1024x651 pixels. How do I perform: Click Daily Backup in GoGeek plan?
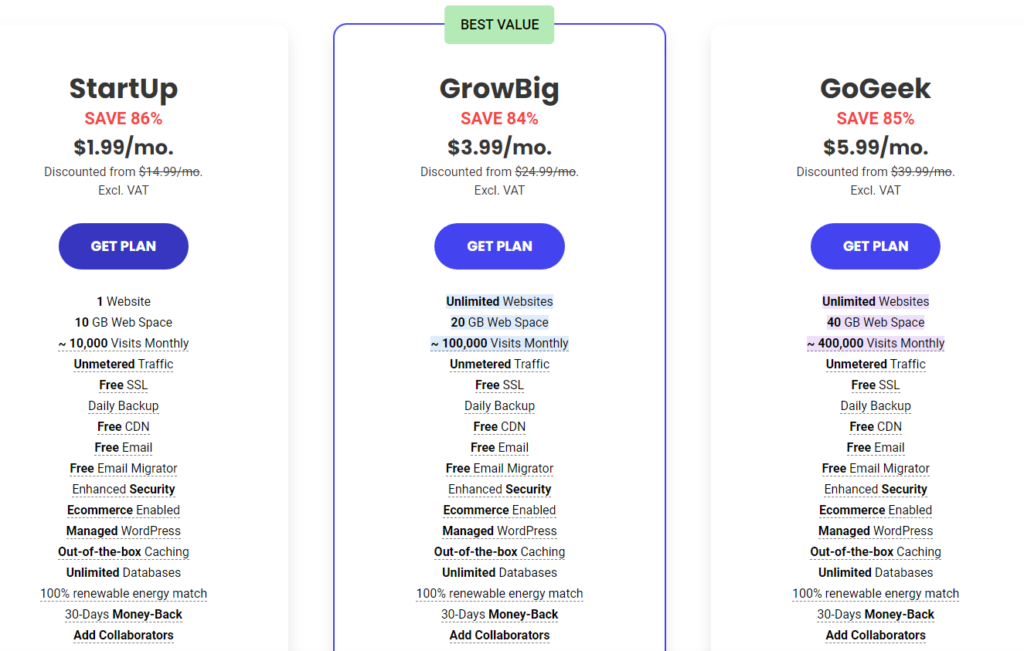click(875, 406)
